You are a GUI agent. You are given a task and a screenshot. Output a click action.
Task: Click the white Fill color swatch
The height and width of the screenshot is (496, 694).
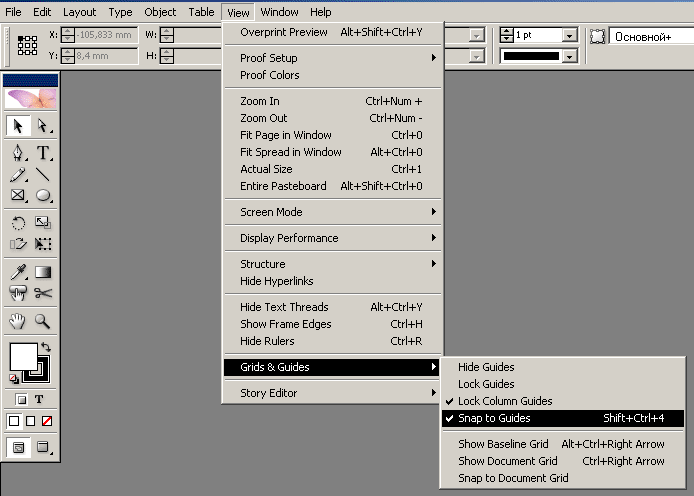pyautogui.click(x=23, y=357)
